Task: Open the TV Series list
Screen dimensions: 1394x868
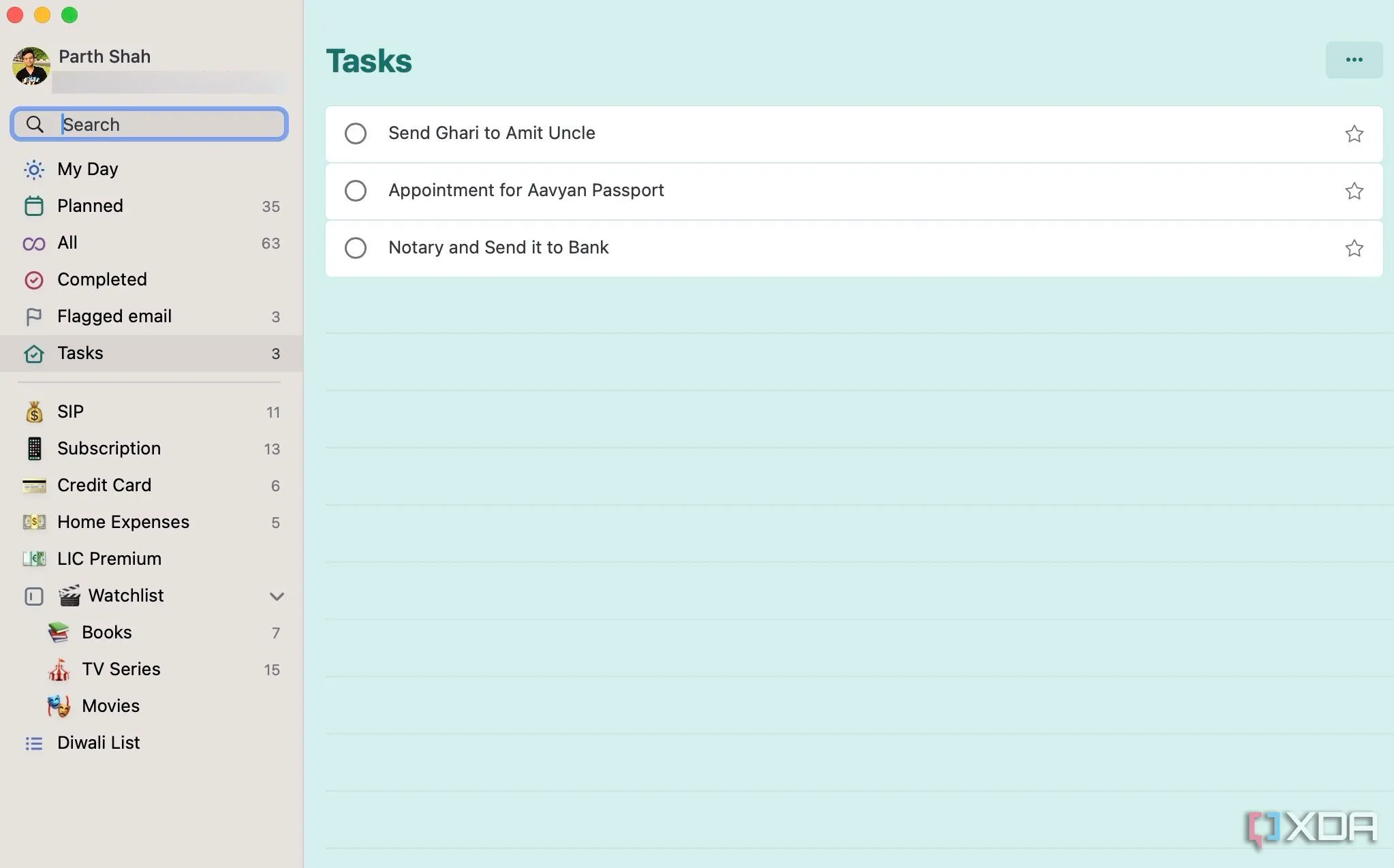Action: (x=121, y=669)
